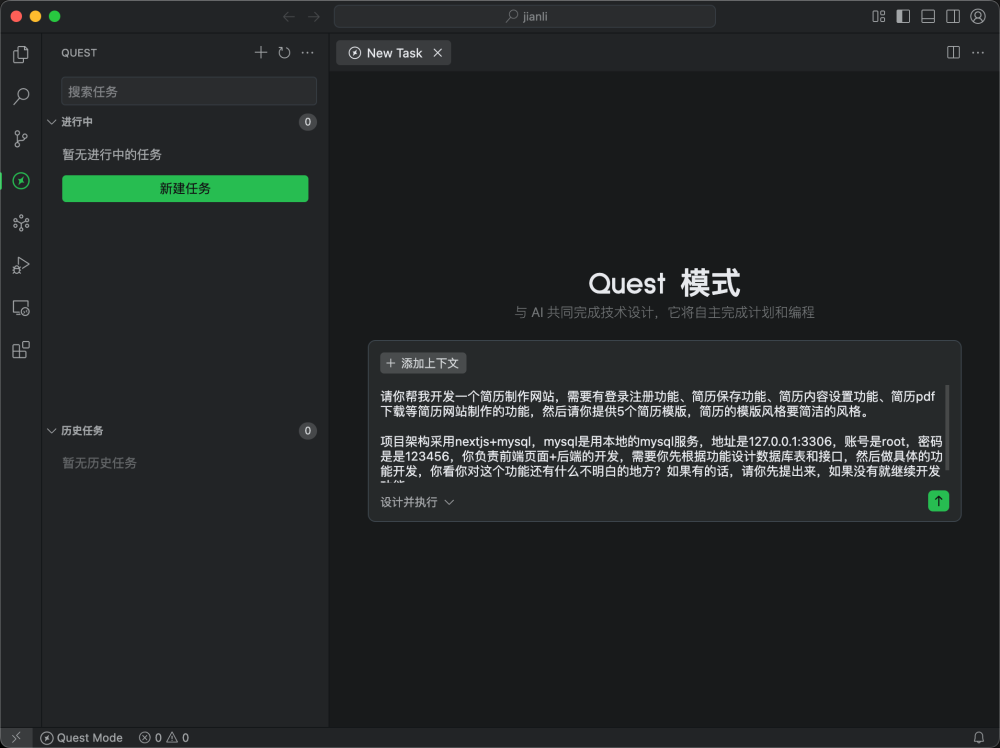Viewport: 1000px width, 748px height.
Task: Open the account profile icon in the title bar
Action: point(978,16)
